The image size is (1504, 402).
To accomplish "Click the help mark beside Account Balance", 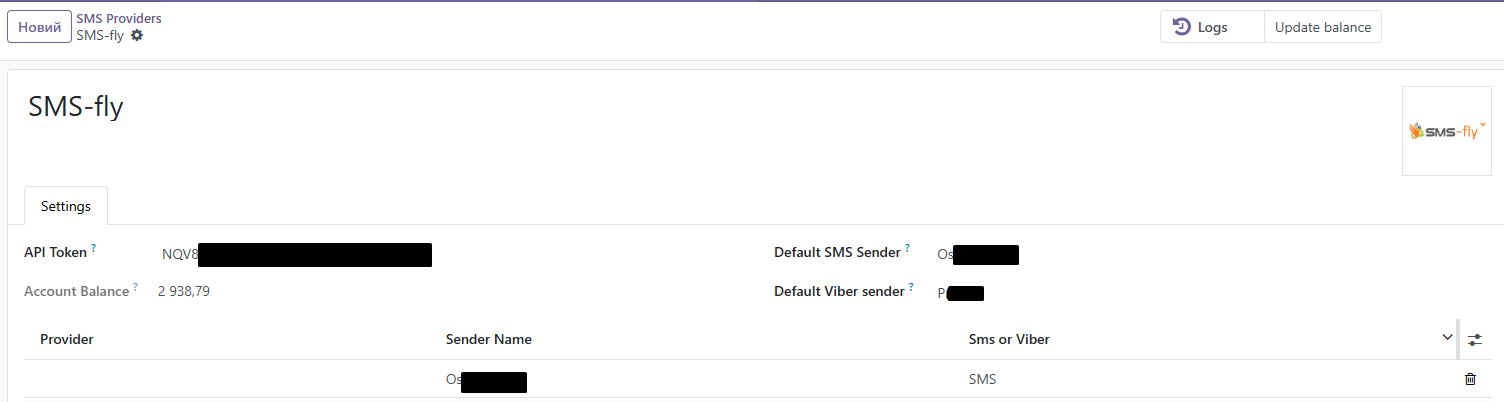I will 135,288.
